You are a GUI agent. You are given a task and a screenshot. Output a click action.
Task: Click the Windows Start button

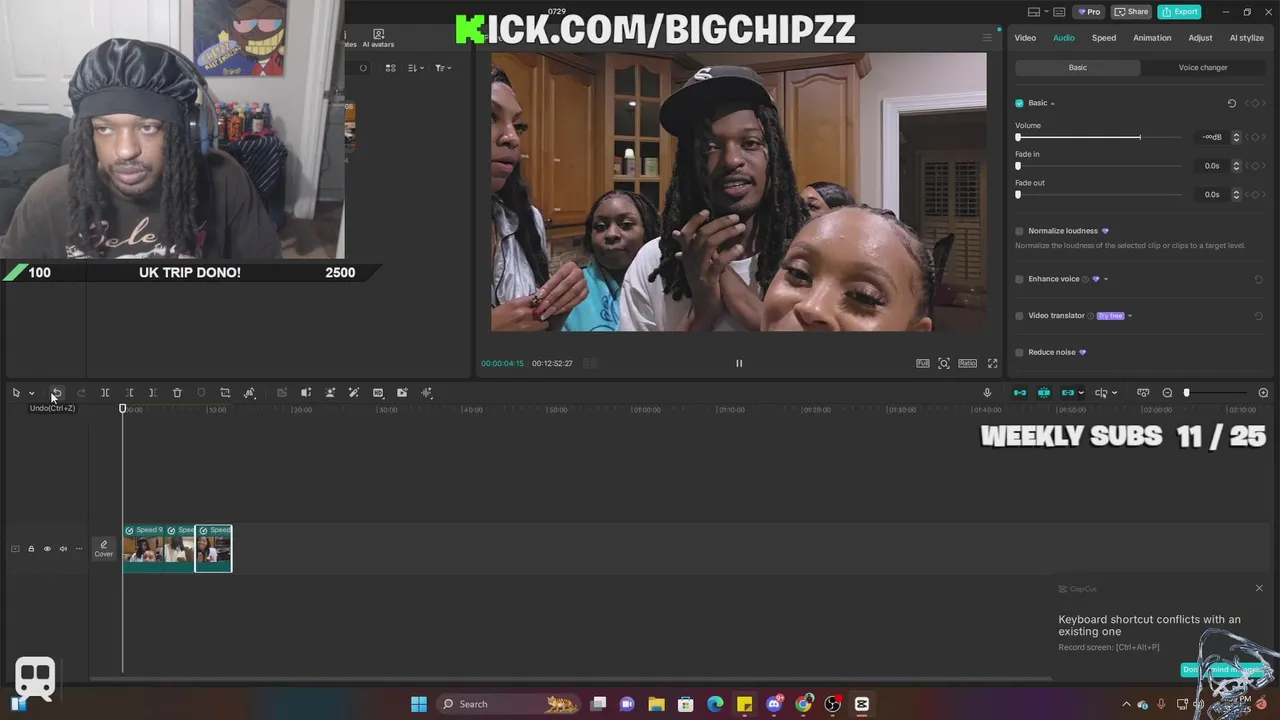tap(419, 704)
